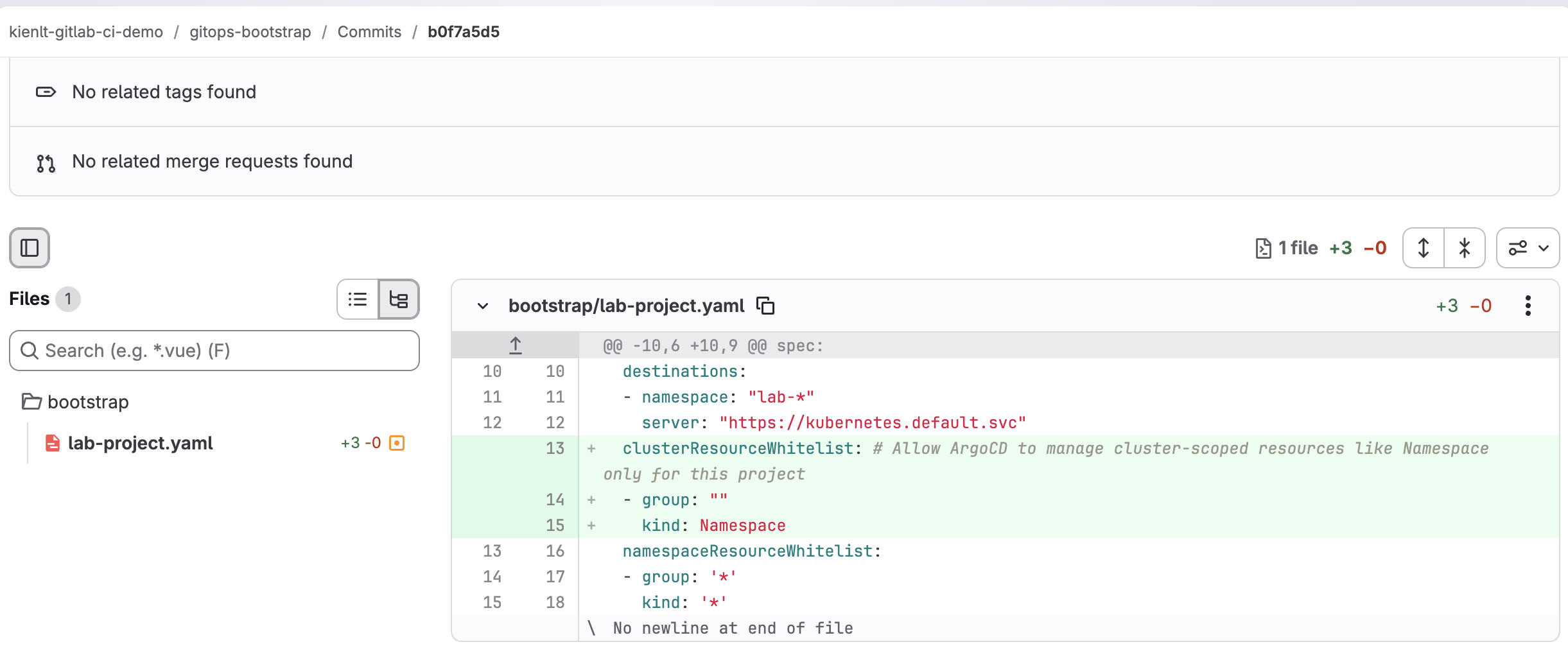Click the file-changed icon beside lab-project.yaml
1568x660 pixels.
click(397, 443)
